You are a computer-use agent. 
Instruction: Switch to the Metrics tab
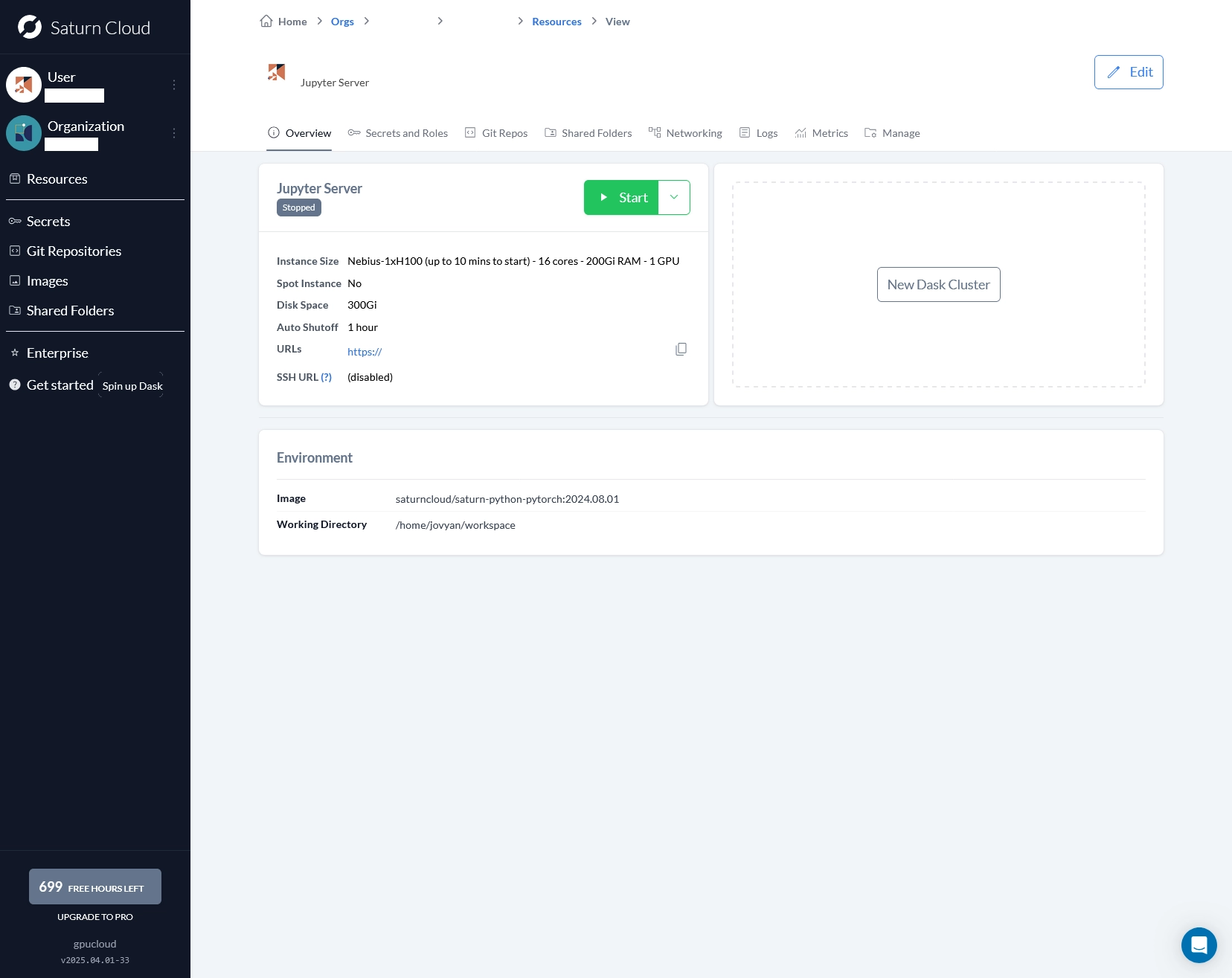(x=821, y=133)
